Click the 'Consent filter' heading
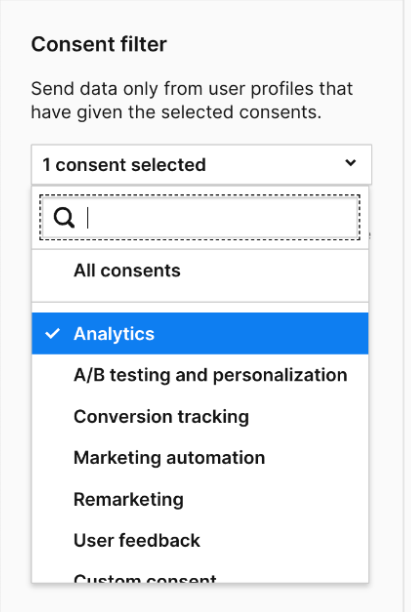 point(99,44)
